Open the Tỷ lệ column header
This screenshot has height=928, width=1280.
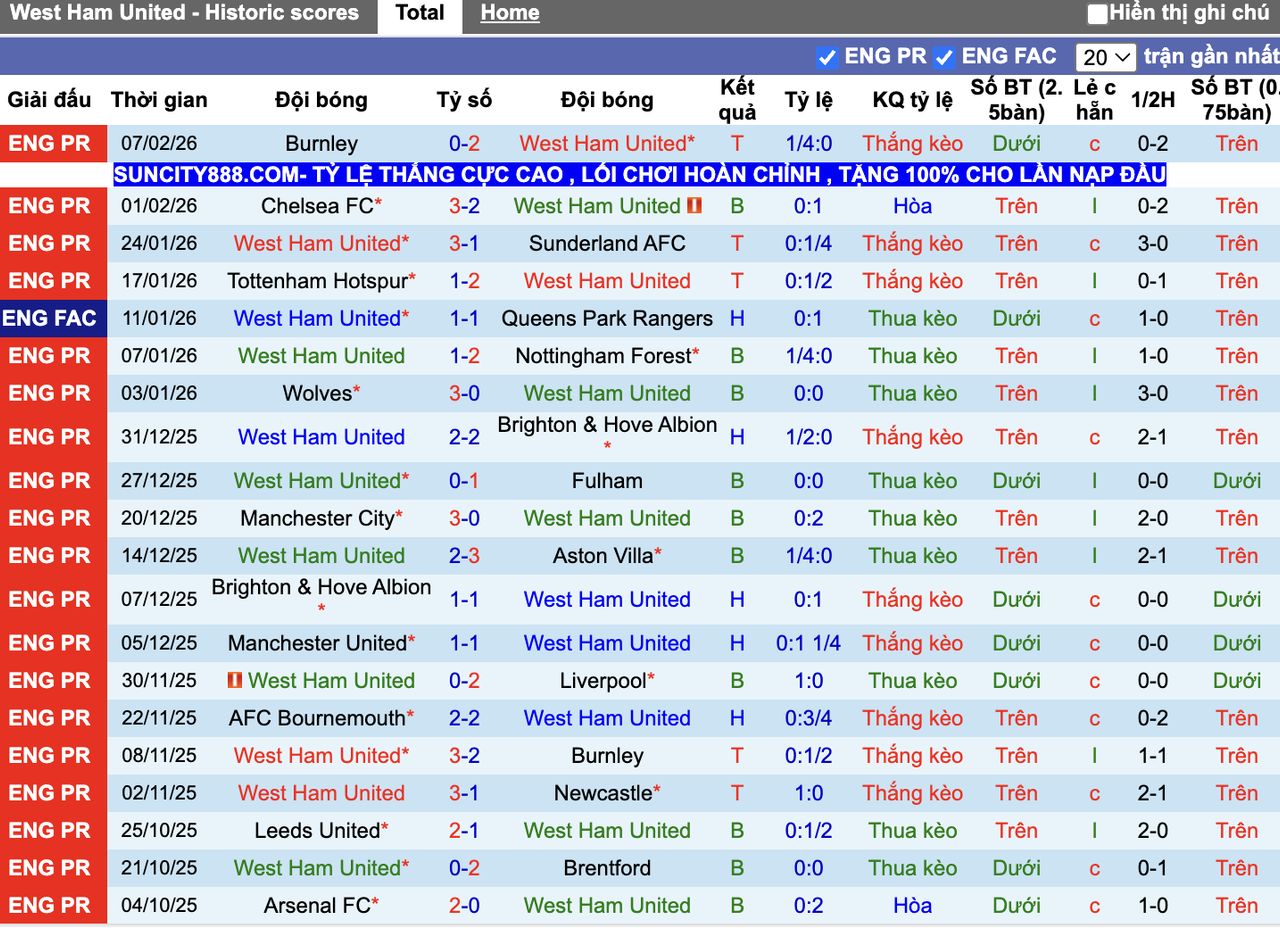pyautogui.click(x=808, y=100)
